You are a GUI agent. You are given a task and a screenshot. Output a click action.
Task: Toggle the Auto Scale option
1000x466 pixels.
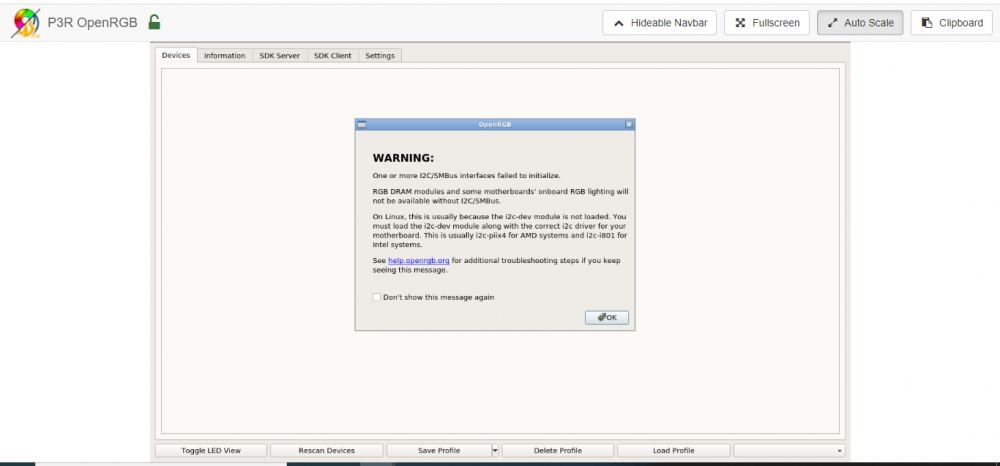coord(860,23)
